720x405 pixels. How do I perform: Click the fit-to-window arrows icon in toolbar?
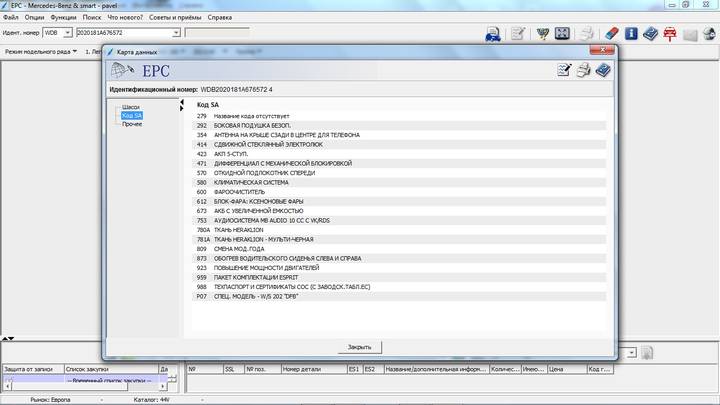(562, 33)
